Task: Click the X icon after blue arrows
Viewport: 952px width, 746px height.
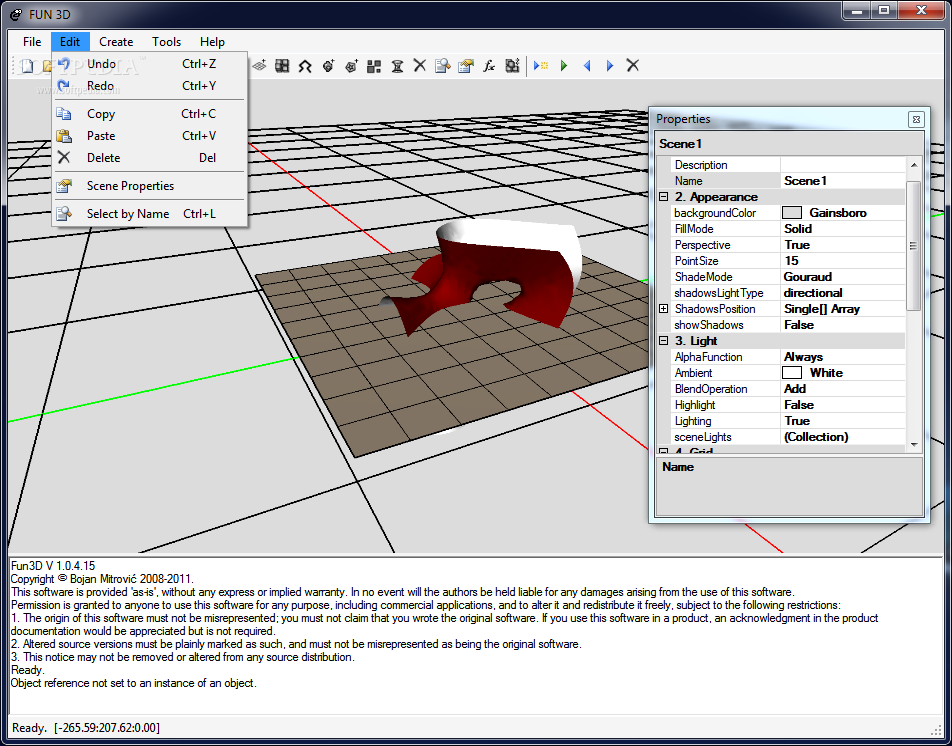Action: point(633,66)
